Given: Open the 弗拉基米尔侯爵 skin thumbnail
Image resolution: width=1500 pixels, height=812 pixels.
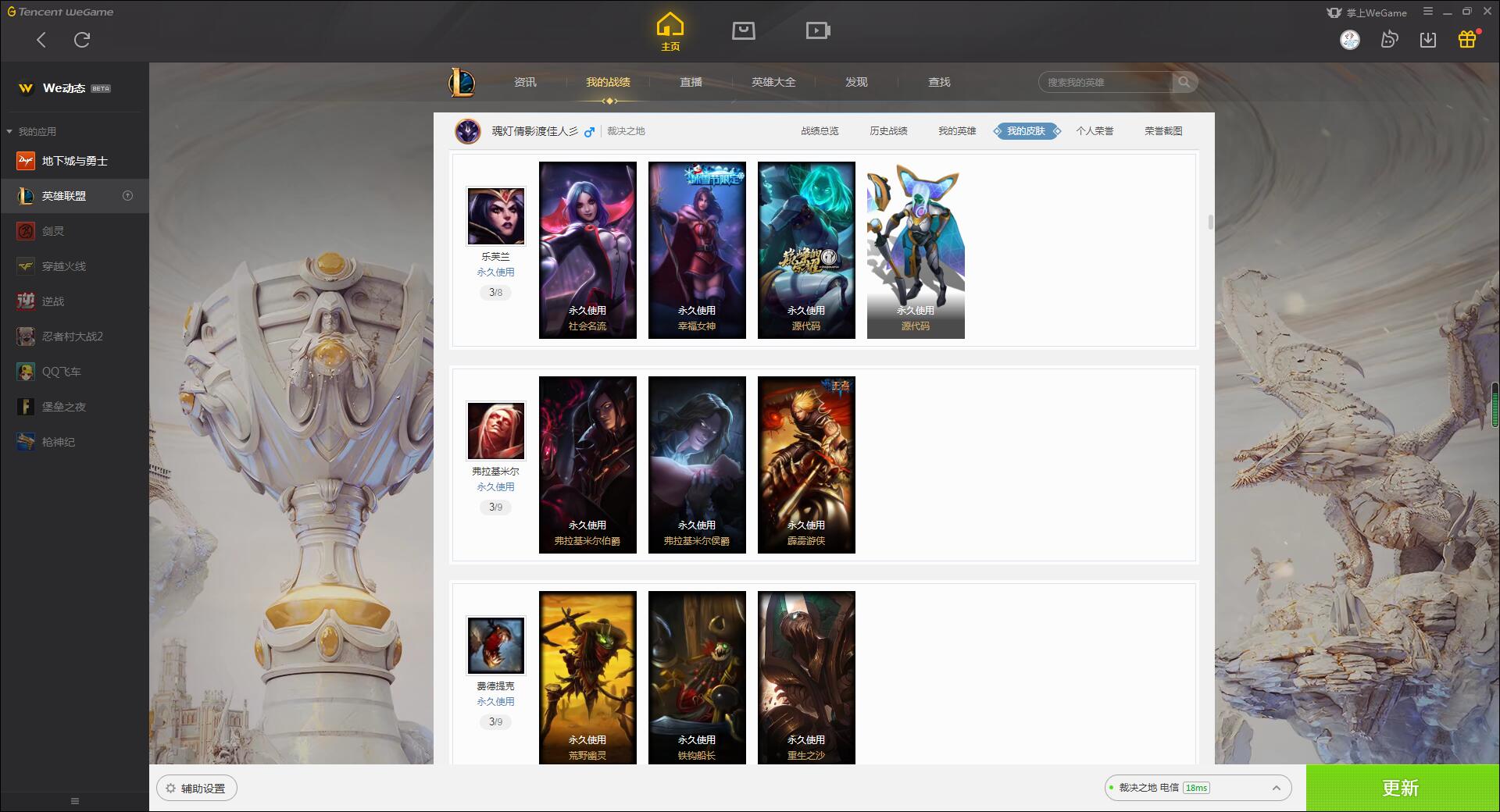Looking at the screenshot, I should 697,465.
